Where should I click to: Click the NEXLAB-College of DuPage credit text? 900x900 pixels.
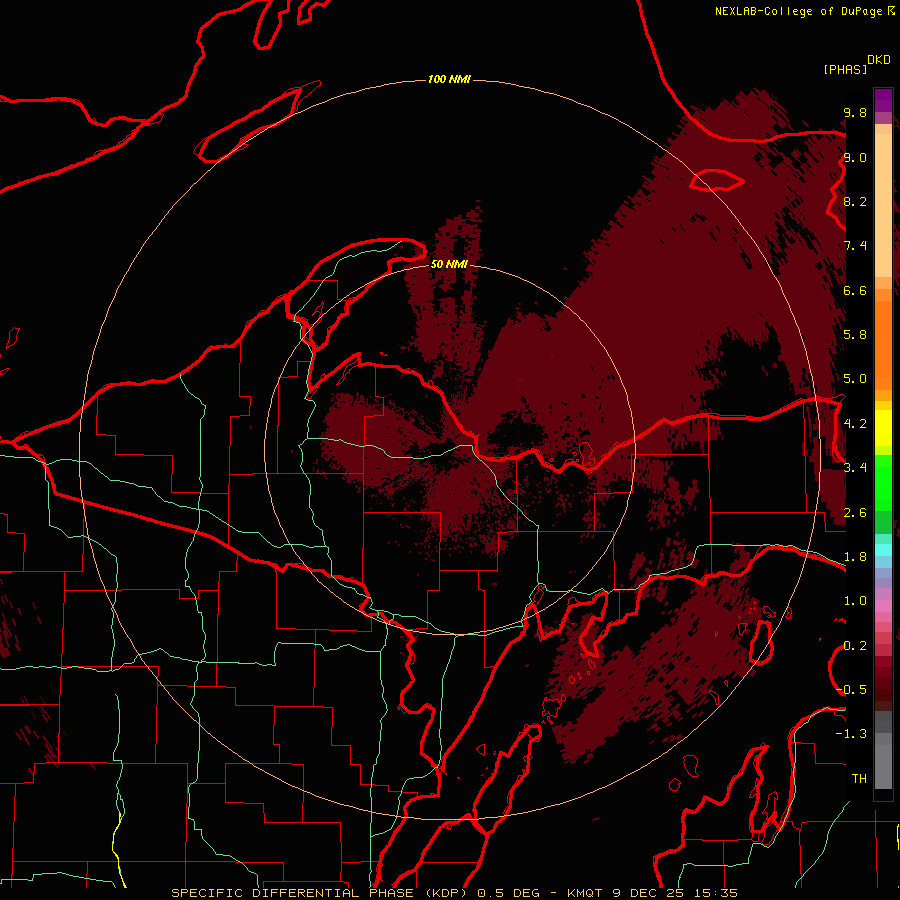(x=798, y=11)
